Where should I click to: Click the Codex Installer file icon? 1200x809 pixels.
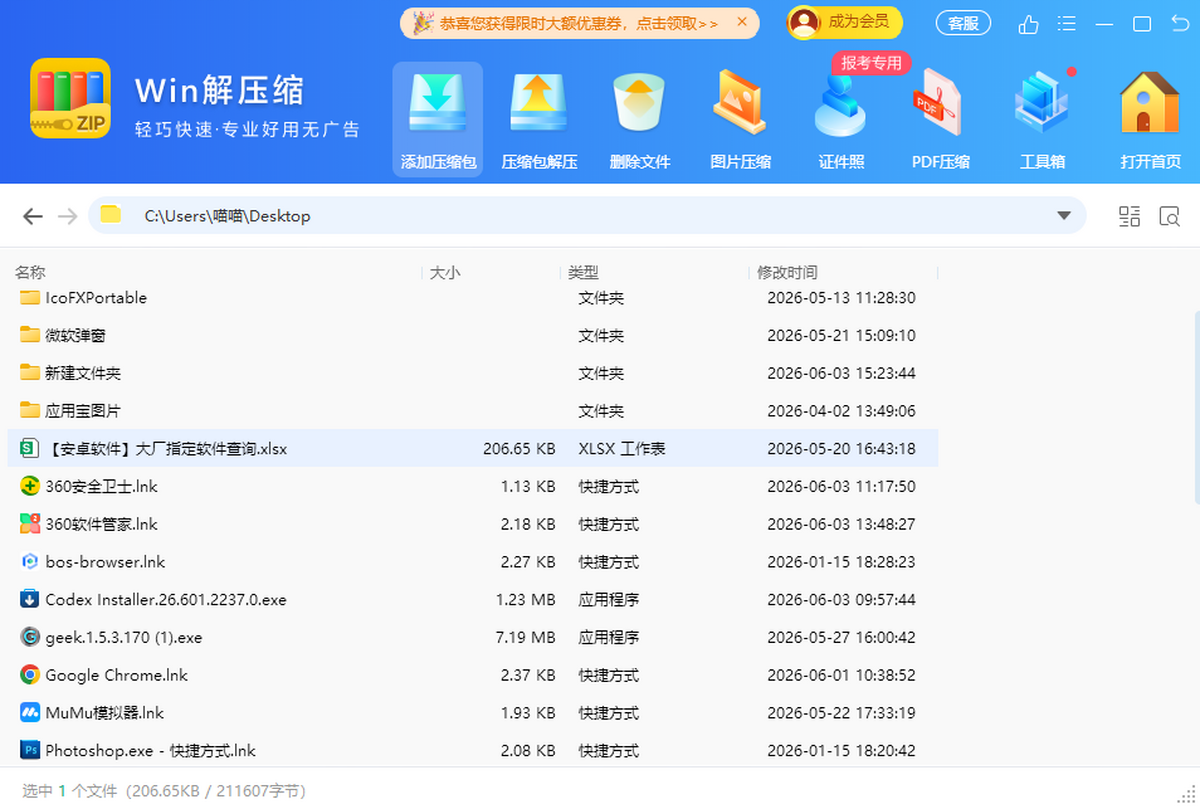pos(30,600)
